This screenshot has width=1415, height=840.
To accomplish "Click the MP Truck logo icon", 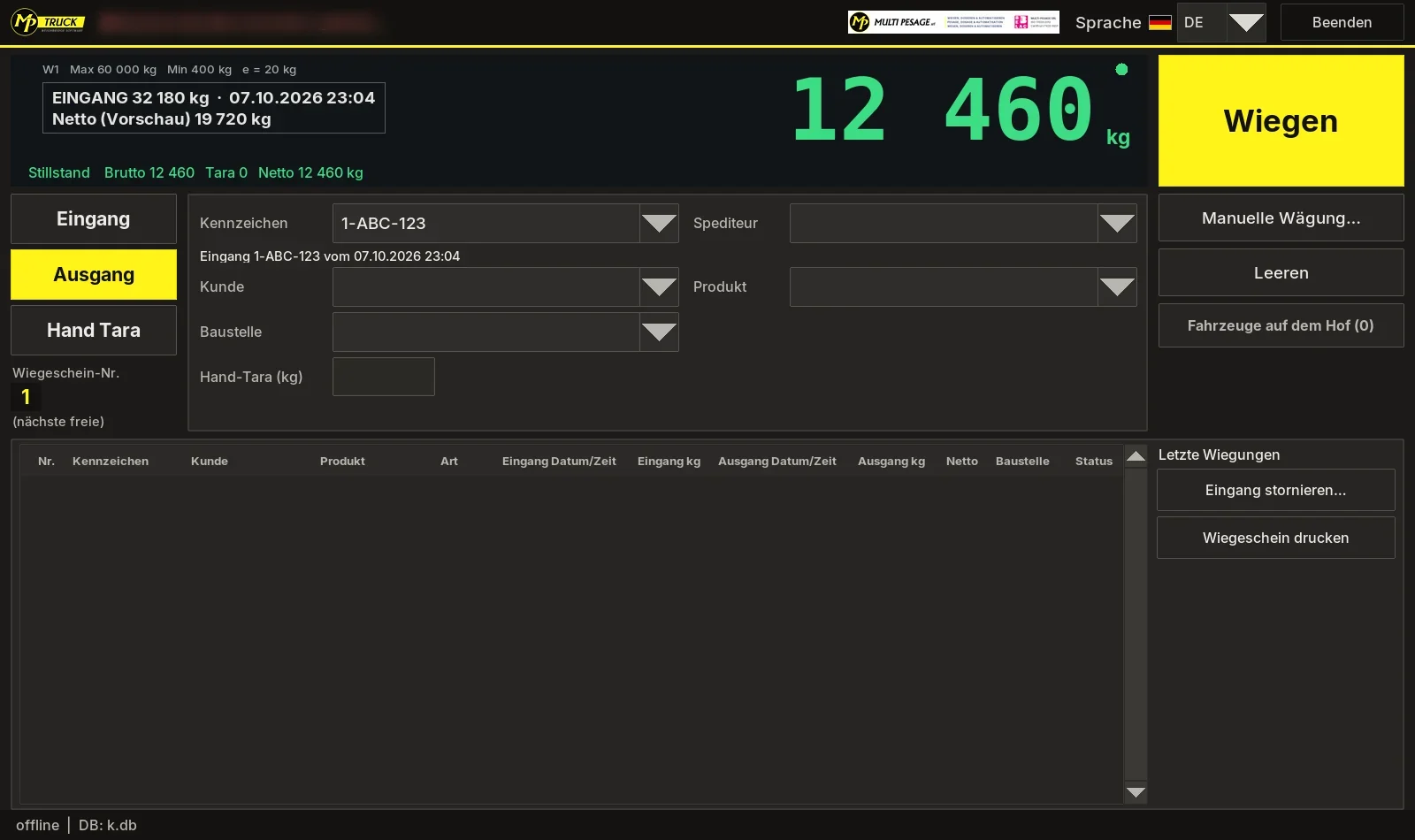I will (48, 22).
